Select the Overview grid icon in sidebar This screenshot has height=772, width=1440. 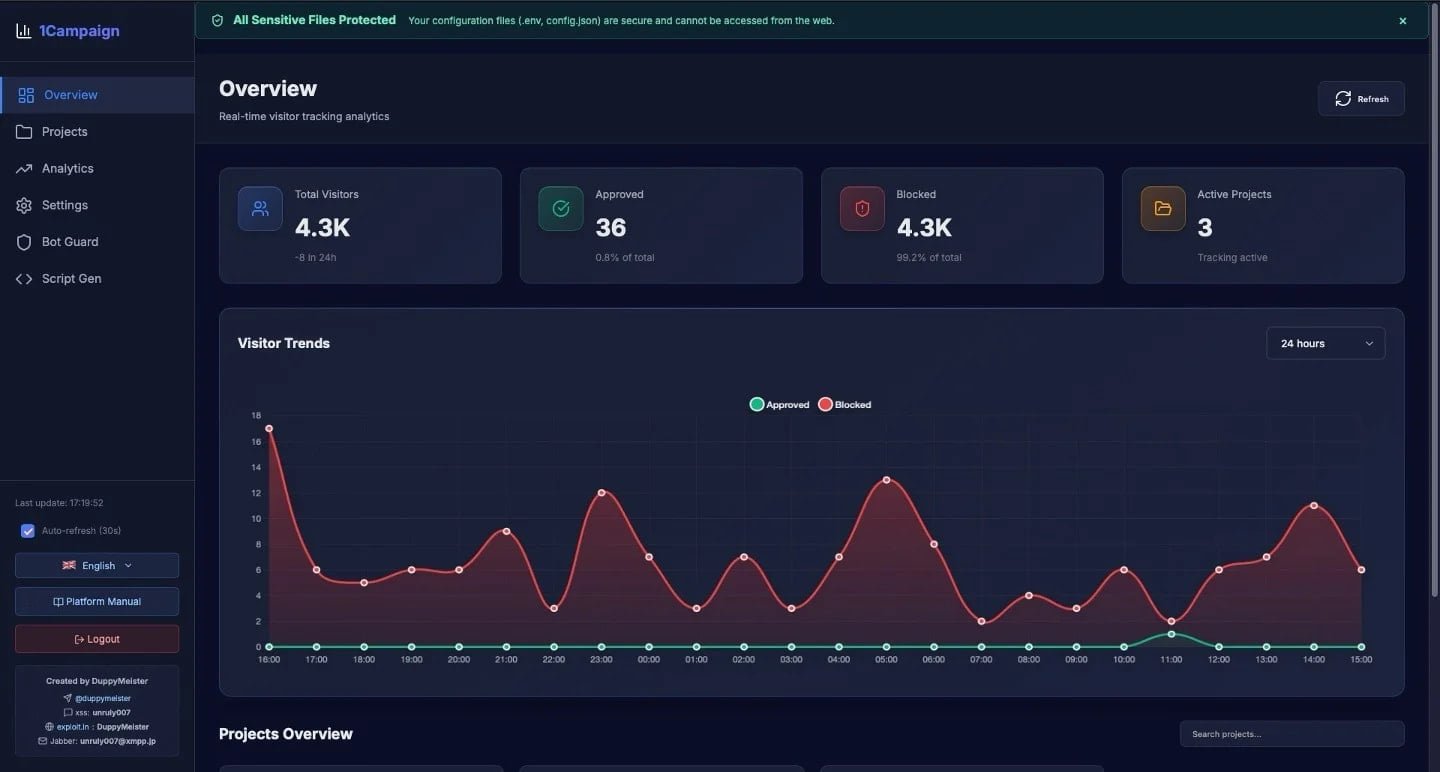click(24, 94)
